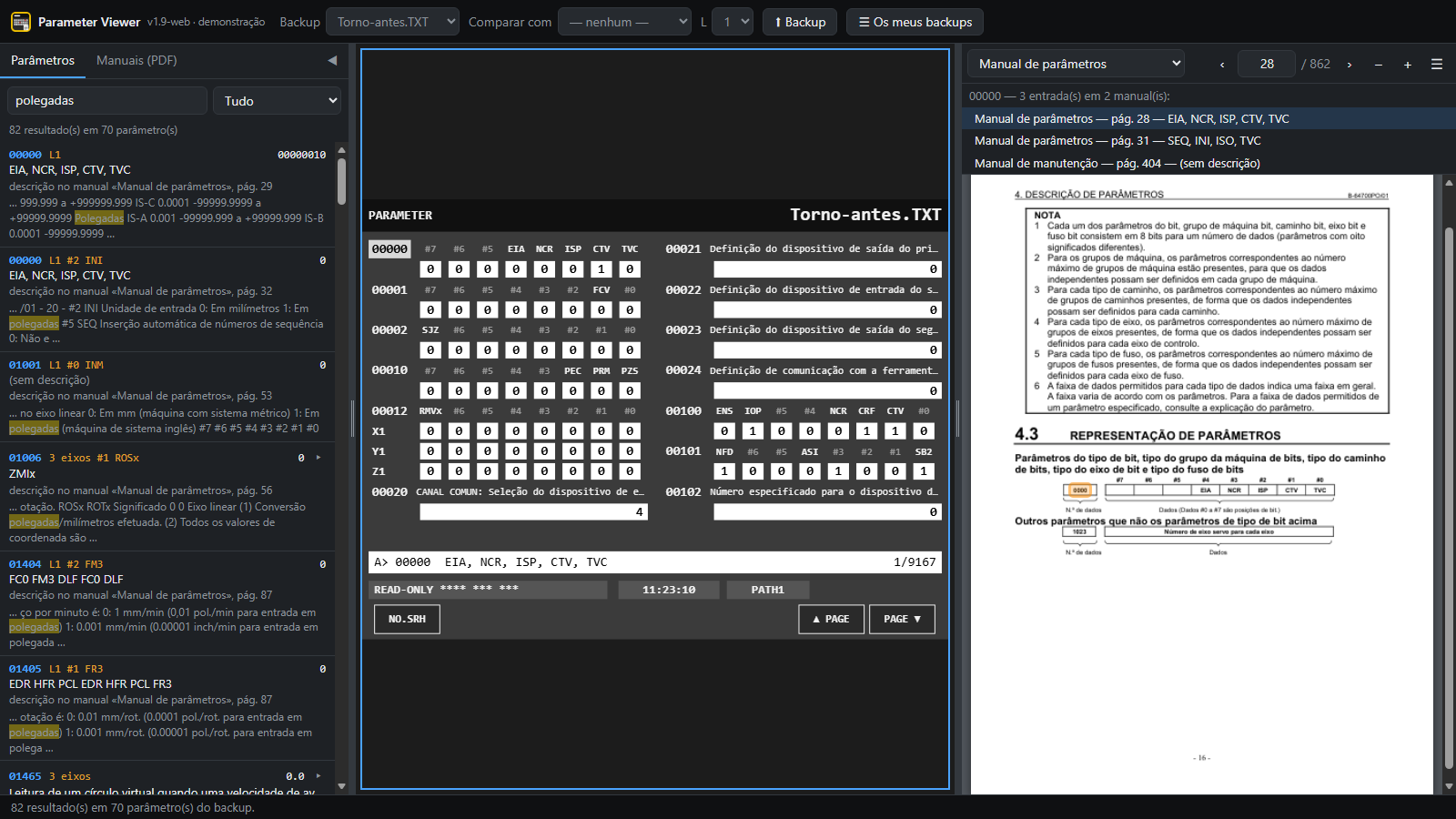Open the Backup file dropdown Torno-antes.TXT

393,22
